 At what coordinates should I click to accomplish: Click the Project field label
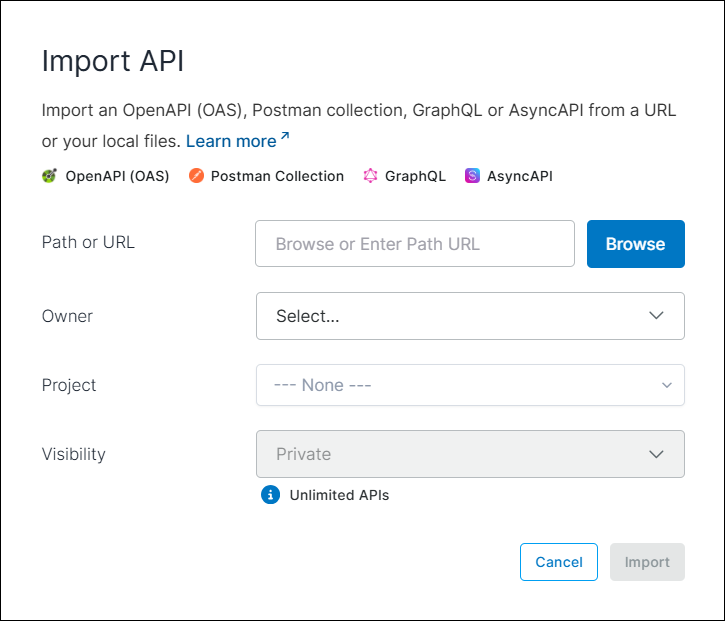[x=69, y=385]
